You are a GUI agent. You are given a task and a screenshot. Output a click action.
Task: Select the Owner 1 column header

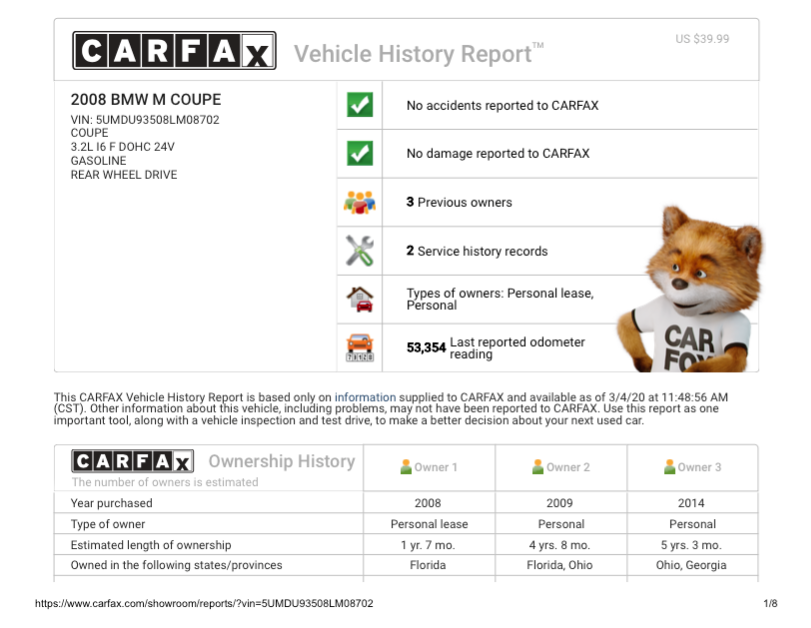(428, 467)
